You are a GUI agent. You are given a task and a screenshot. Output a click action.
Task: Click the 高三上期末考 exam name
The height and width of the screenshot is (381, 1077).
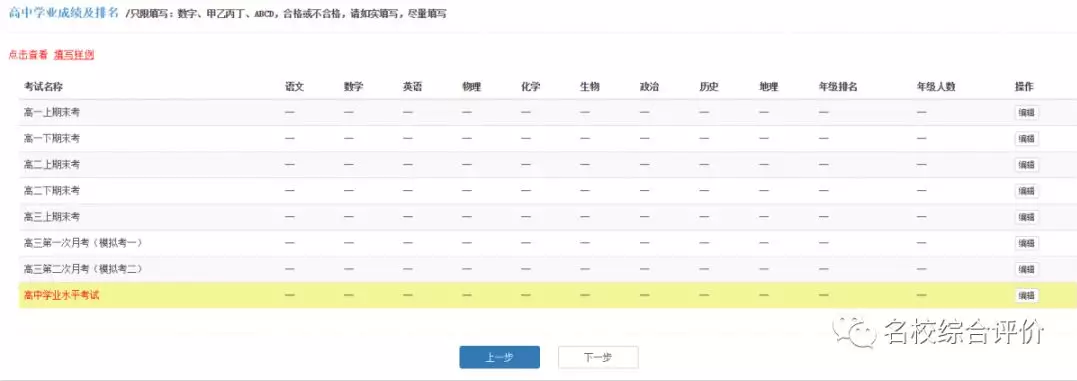pyautogui.click(x=52, y=216)
